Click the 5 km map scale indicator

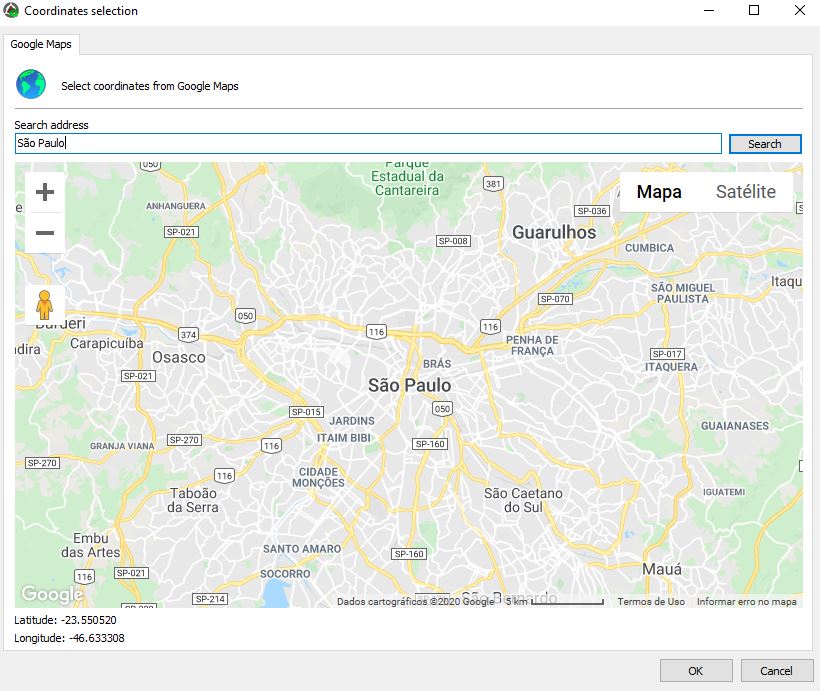pyautogui.click(x=554, y=602)
